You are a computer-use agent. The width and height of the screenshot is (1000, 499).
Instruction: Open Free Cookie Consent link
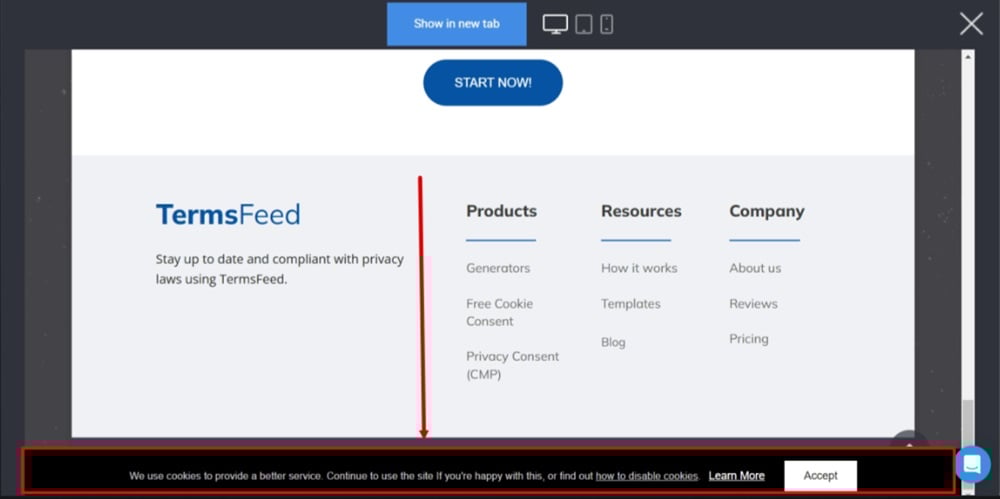[x=499, y=313]
